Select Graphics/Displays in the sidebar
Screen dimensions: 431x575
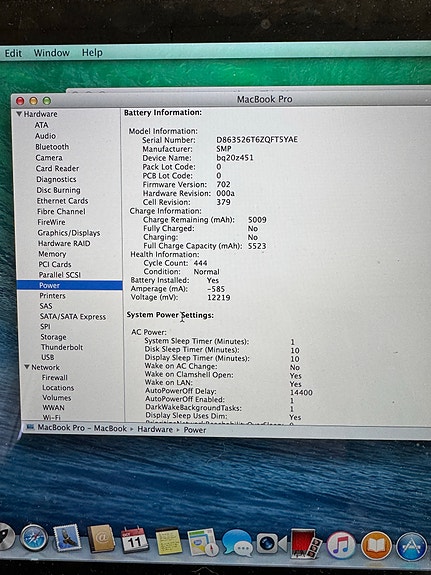tap(69, 233)
